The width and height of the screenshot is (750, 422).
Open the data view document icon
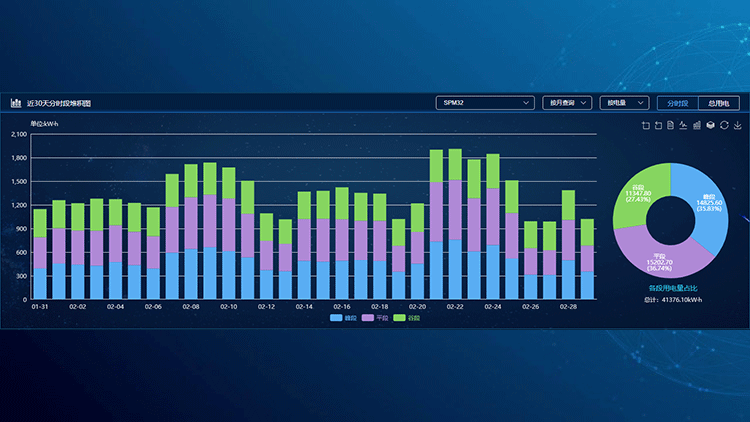tap(670, 125)
